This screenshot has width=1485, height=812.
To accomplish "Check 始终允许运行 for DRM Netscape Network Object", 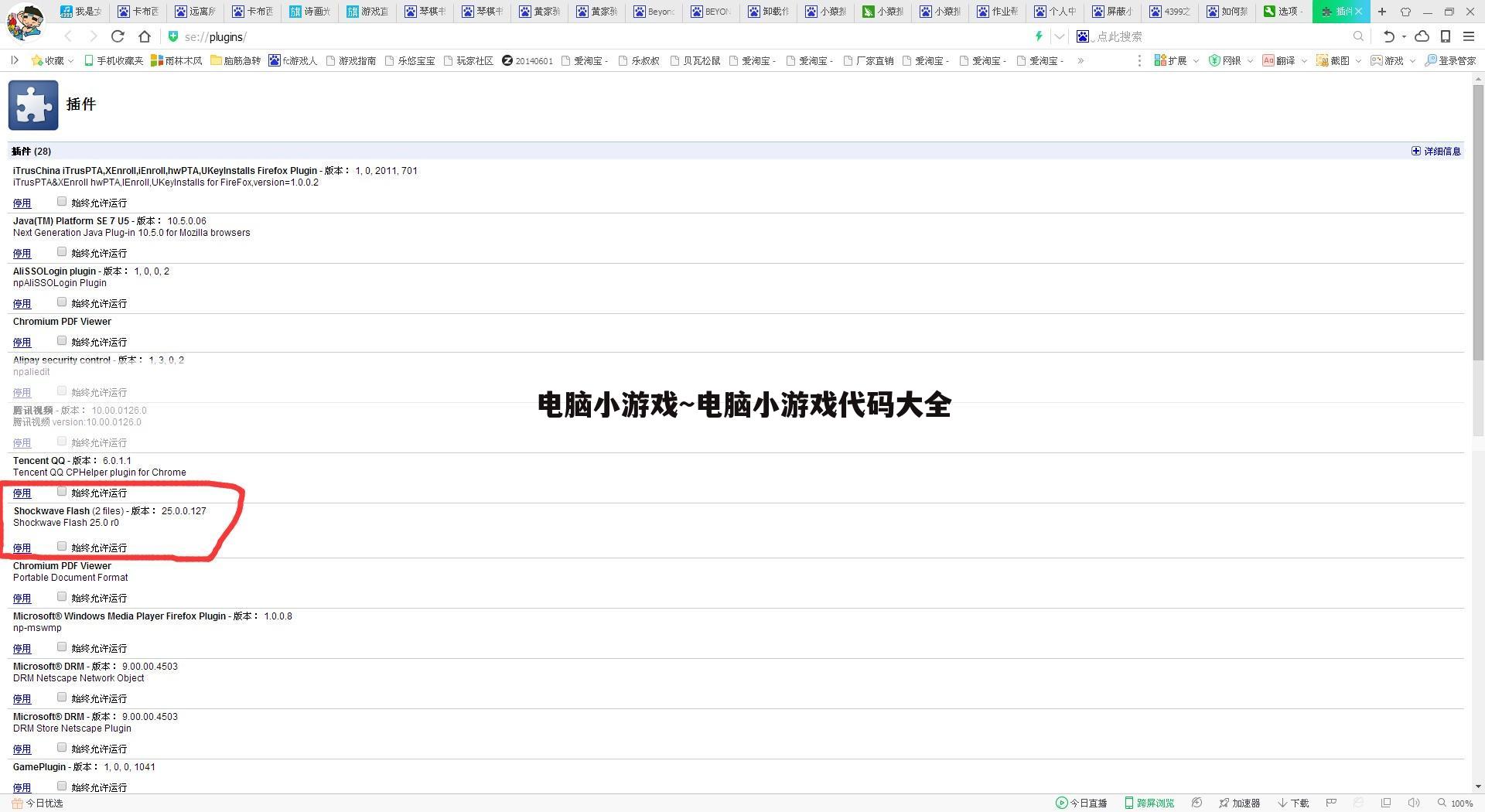I will [62, 698].
